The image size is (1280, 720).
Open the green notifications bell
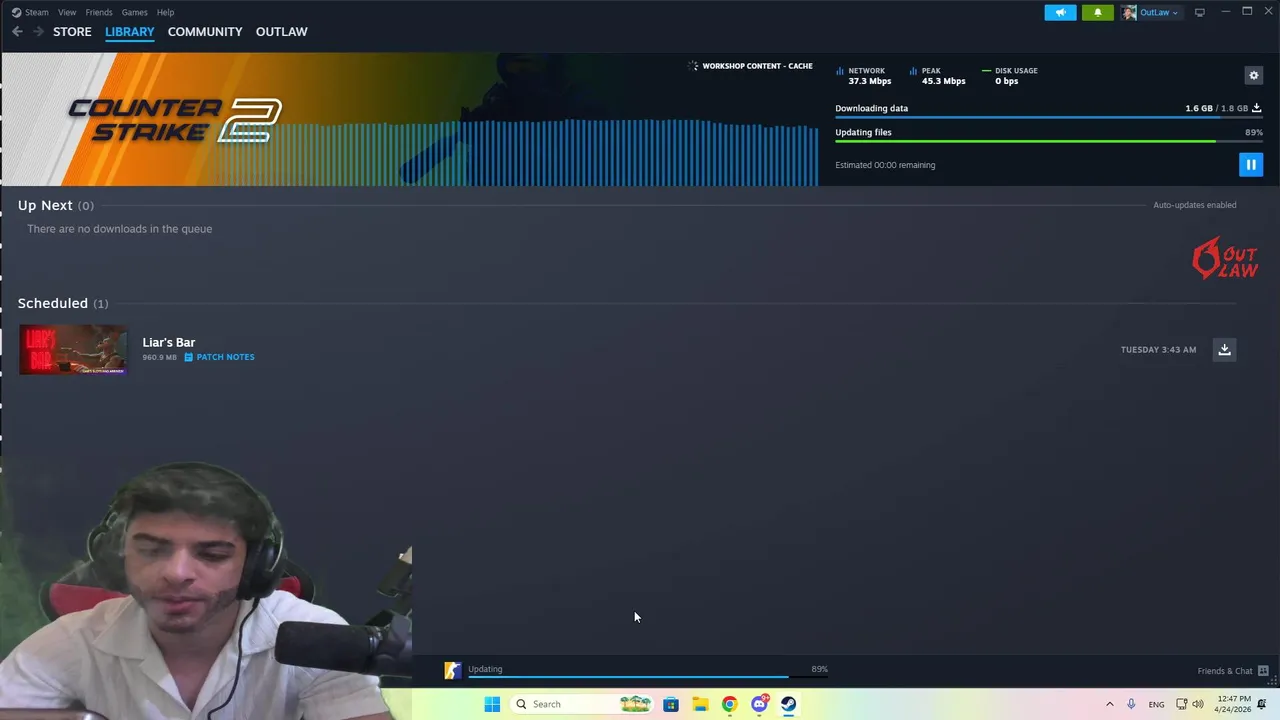[x=1097, y=12]
